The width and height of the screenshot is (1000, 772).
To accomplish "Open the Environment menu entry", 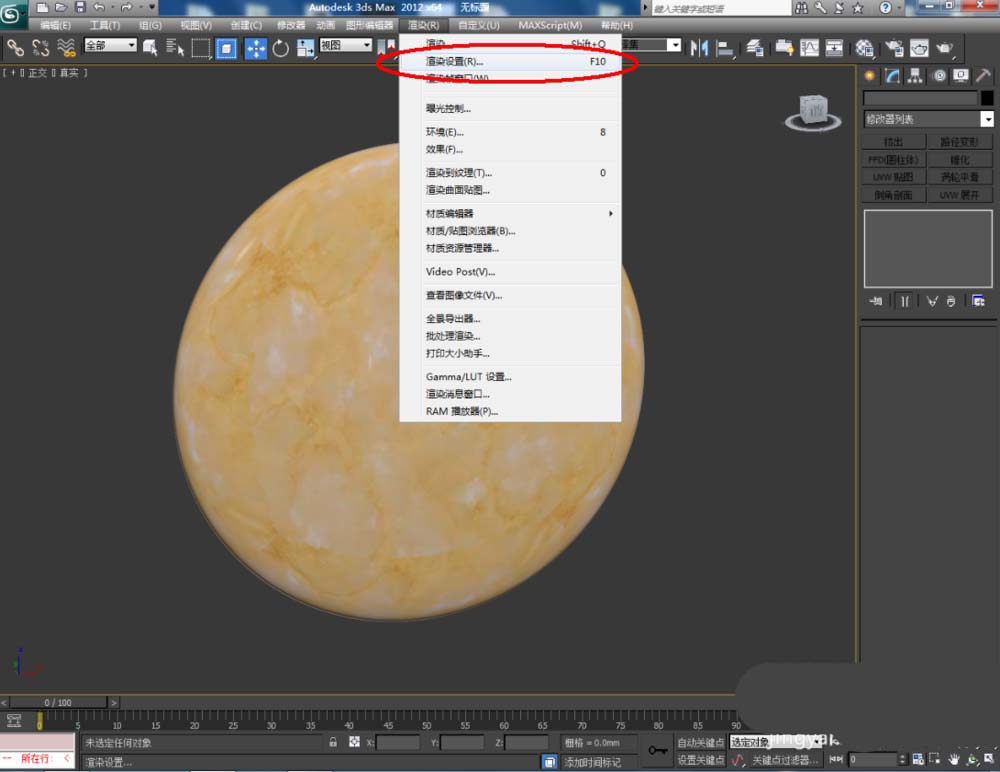I will (x=444, y=132).
